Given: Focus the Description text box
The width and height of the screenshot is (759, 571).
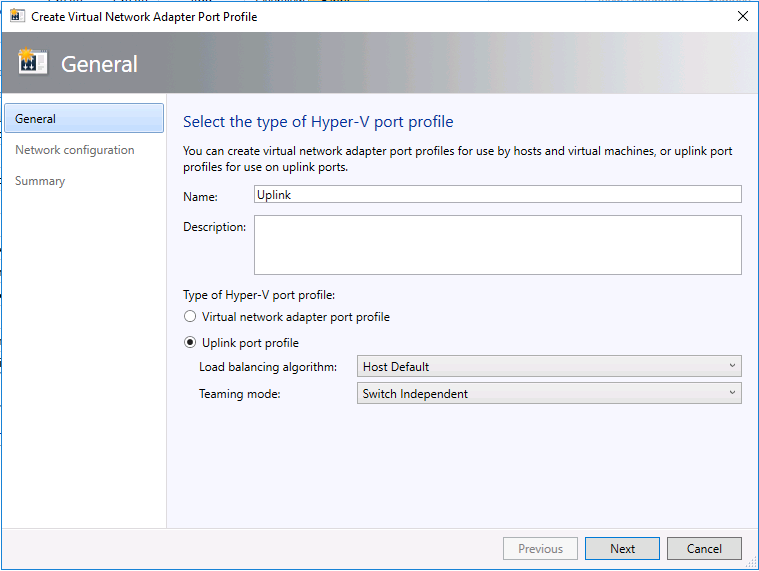Looking at the screenshot, I should (x=497, y=244).
